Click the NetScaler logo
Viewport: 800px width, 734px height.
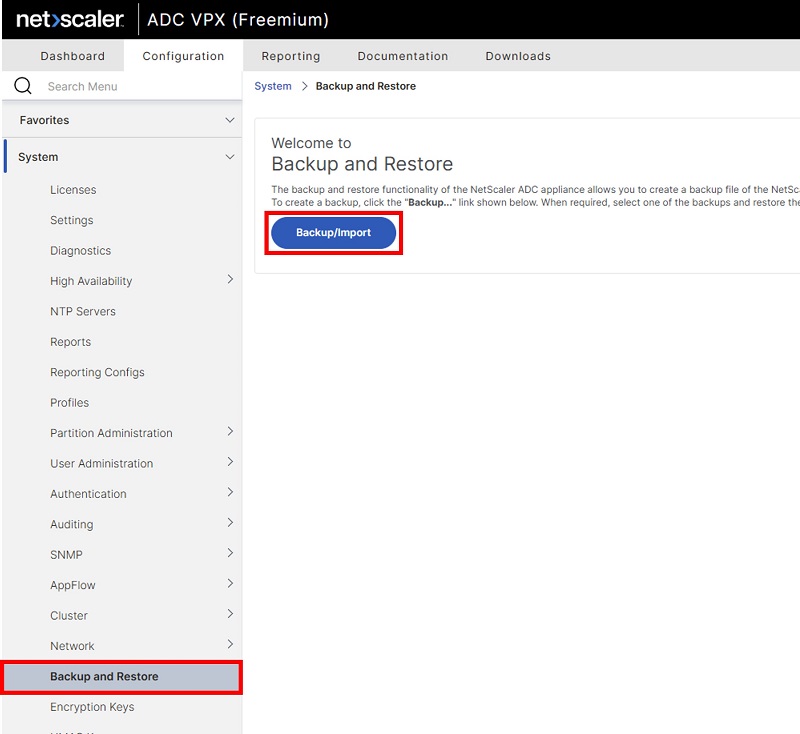click(x=70, y=20)
